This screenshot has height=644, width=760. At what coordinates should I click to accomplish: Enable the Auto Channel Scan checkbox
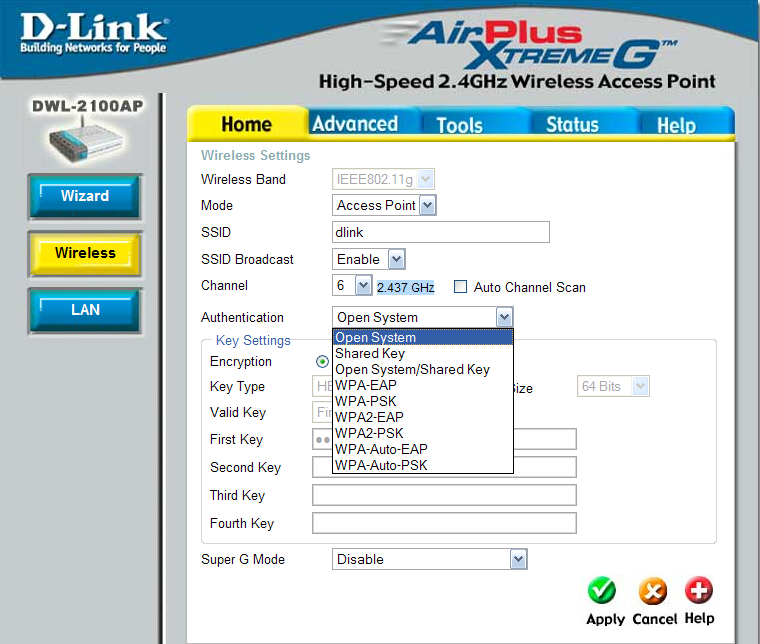460,287
